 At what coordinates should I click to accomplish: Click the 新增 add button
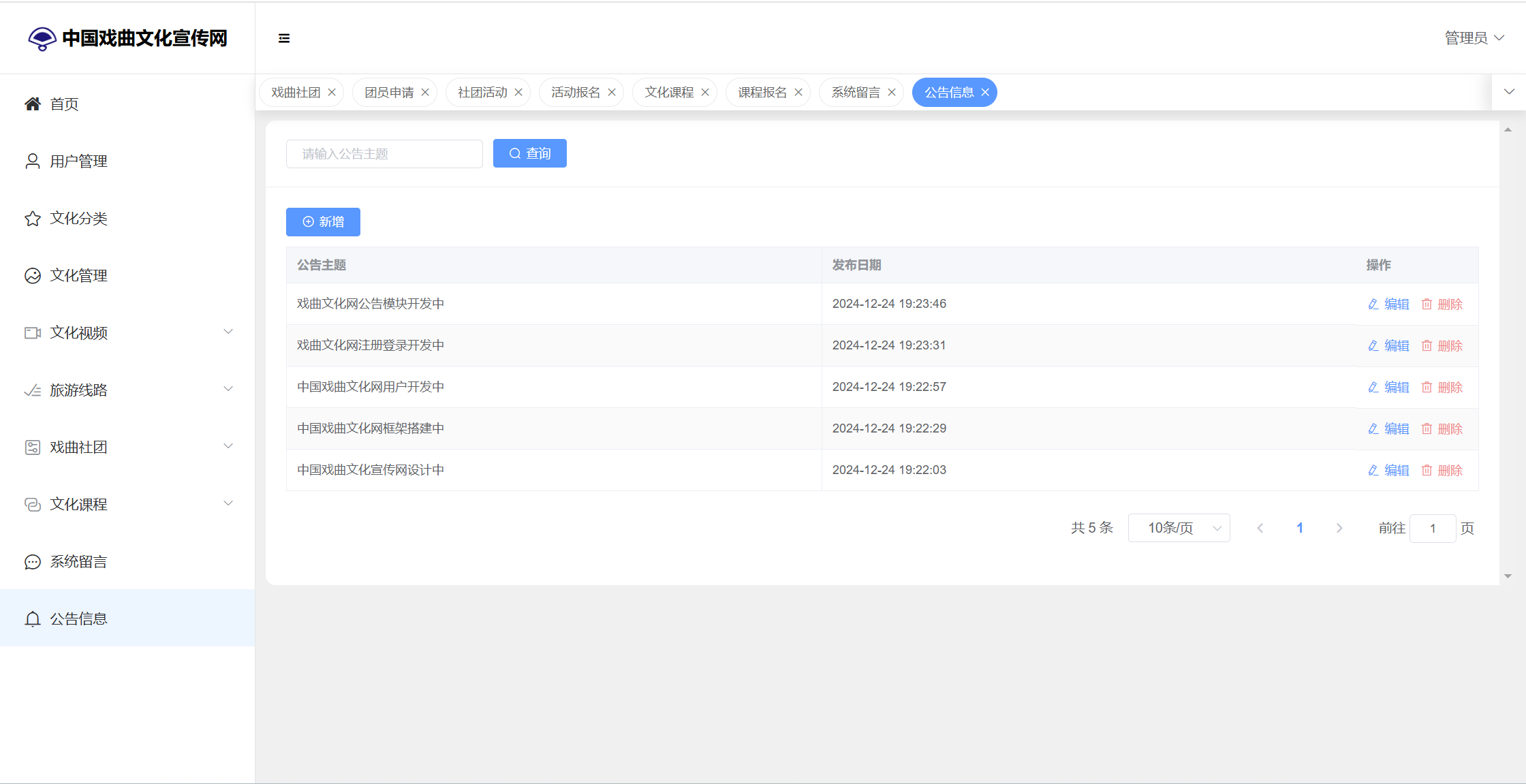(323, 221)
